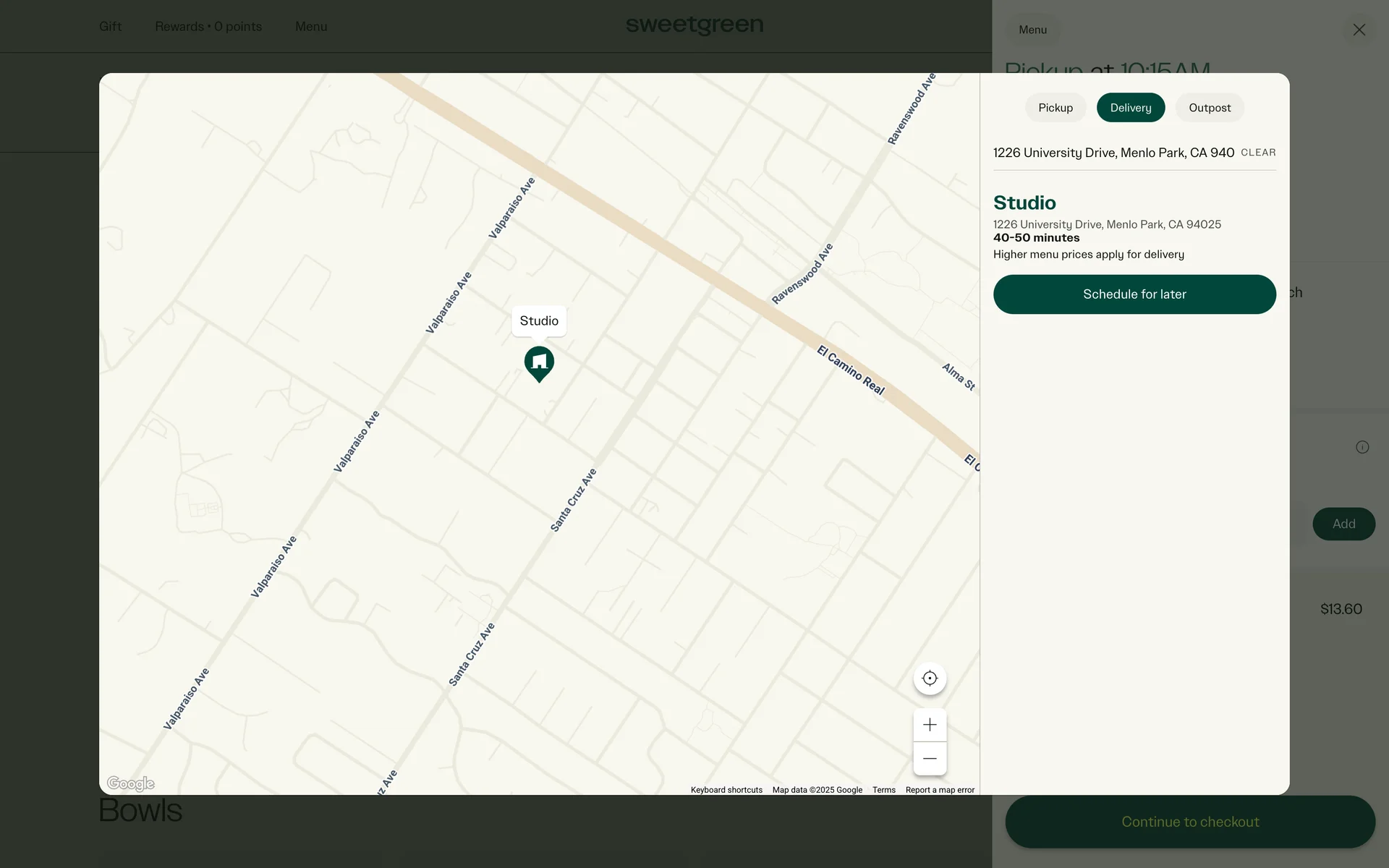Viewport: 1389px width, 868px height.
Task: Click the Schedule for later button
Action: coord(1134,294)
